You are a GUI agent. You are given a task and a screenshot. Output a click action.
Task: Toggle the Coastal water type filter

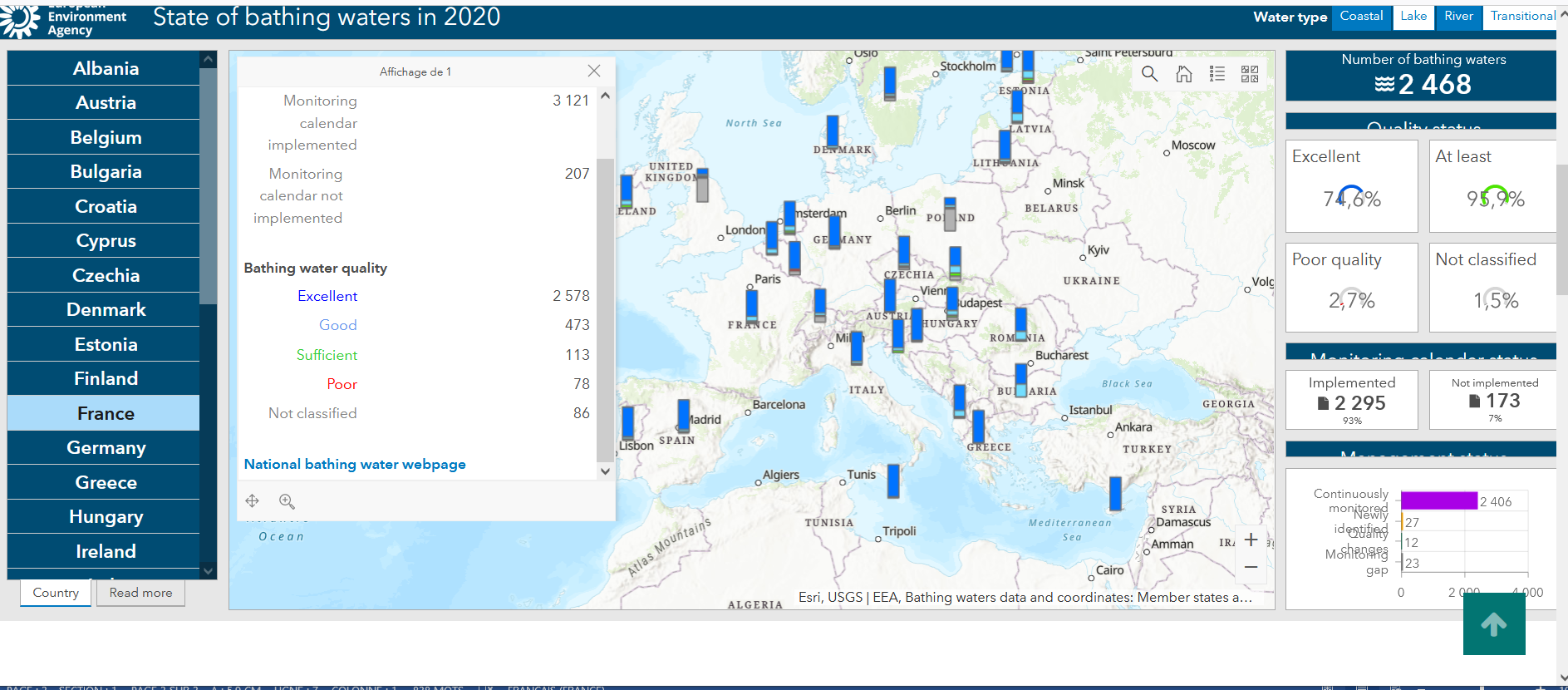point(1361,17)
